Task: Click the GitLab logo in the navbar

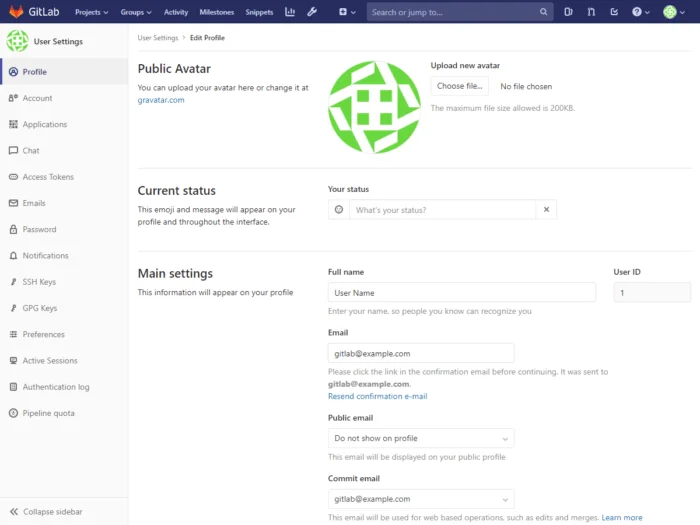Action: (33, 12)
